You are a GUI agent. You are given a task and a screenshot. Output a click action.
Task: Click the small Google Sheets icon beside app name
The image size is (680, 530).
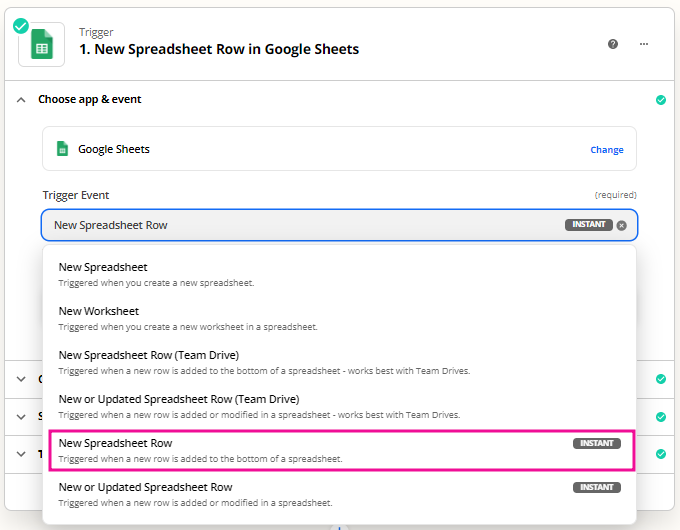coord(62,149)
